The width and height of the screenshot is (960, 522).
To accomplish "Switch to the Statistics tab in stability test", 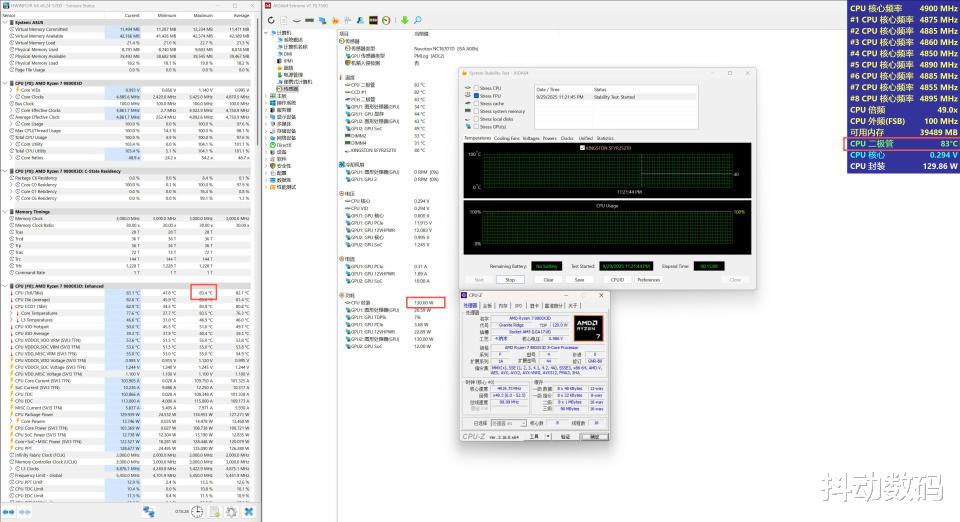I will (605, 138).
